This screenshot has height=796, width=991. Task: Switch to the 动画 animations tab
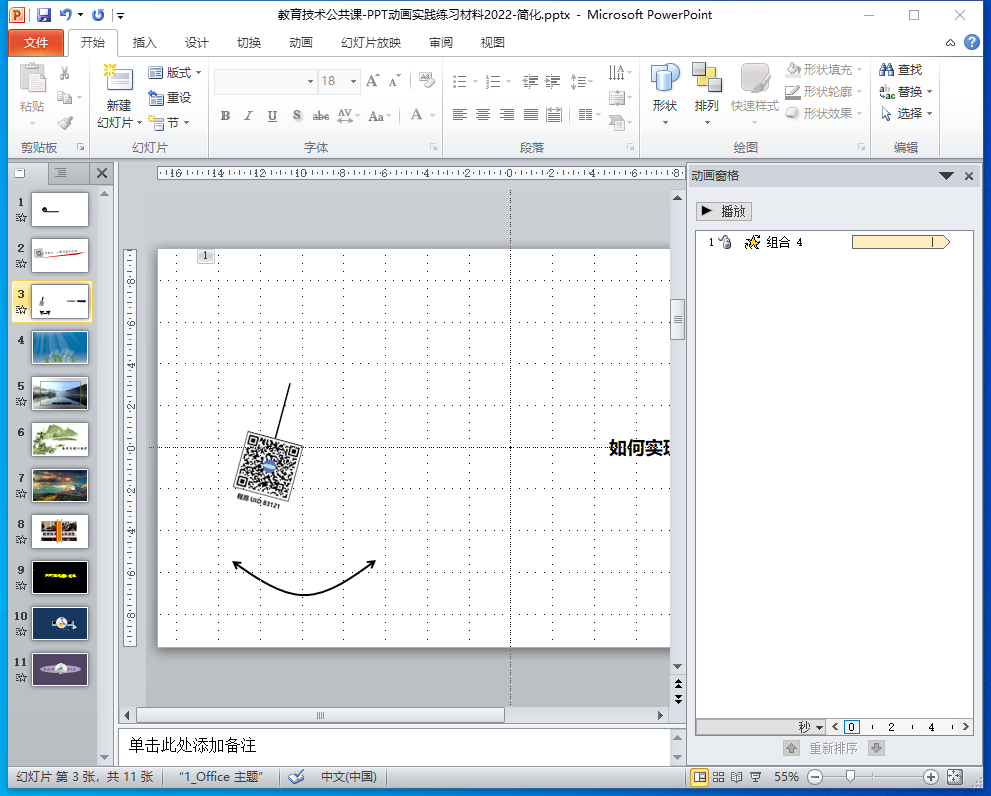point(301,42)
